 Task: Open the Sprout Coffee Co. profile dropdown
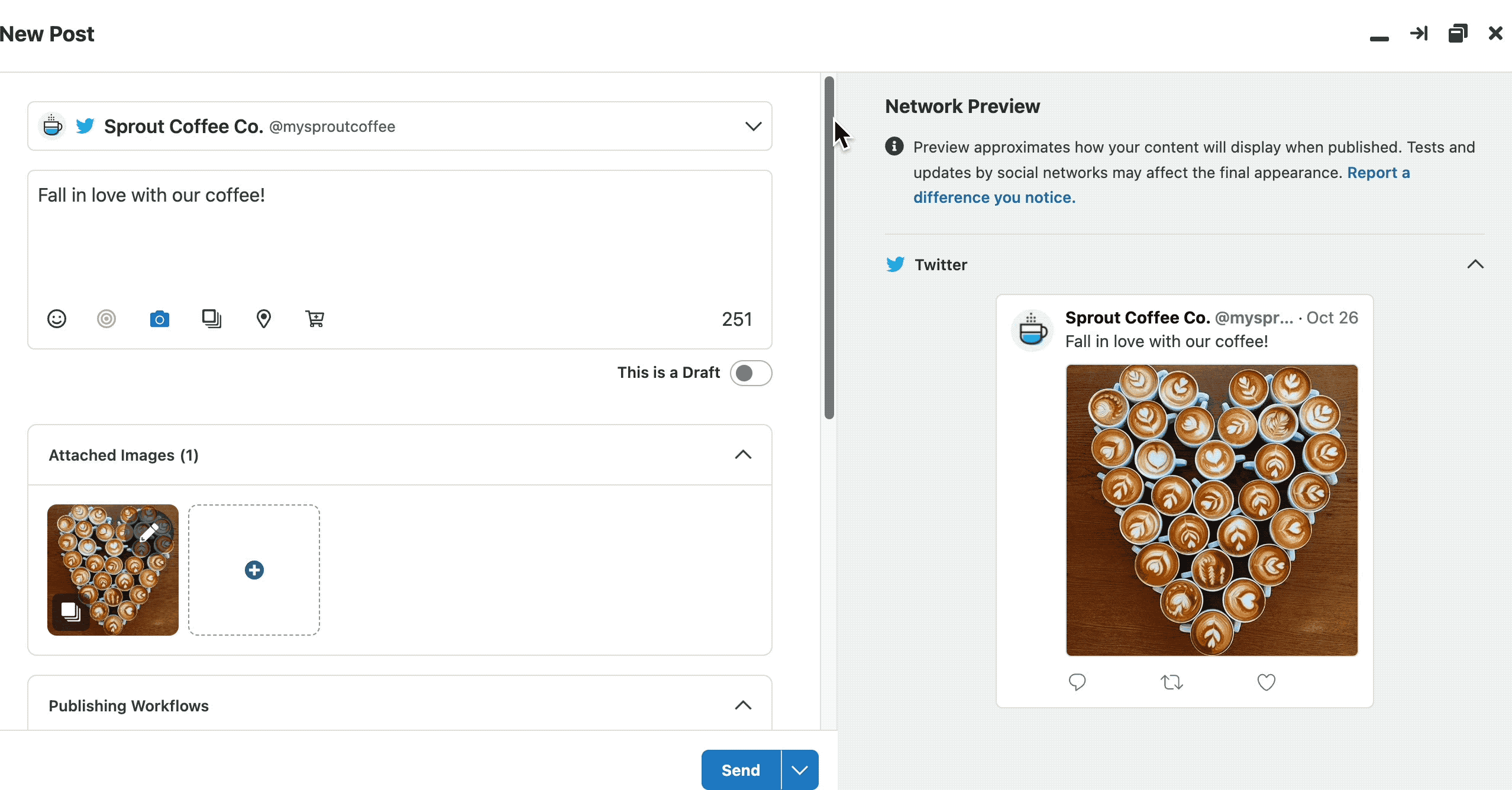pos(400,126)
